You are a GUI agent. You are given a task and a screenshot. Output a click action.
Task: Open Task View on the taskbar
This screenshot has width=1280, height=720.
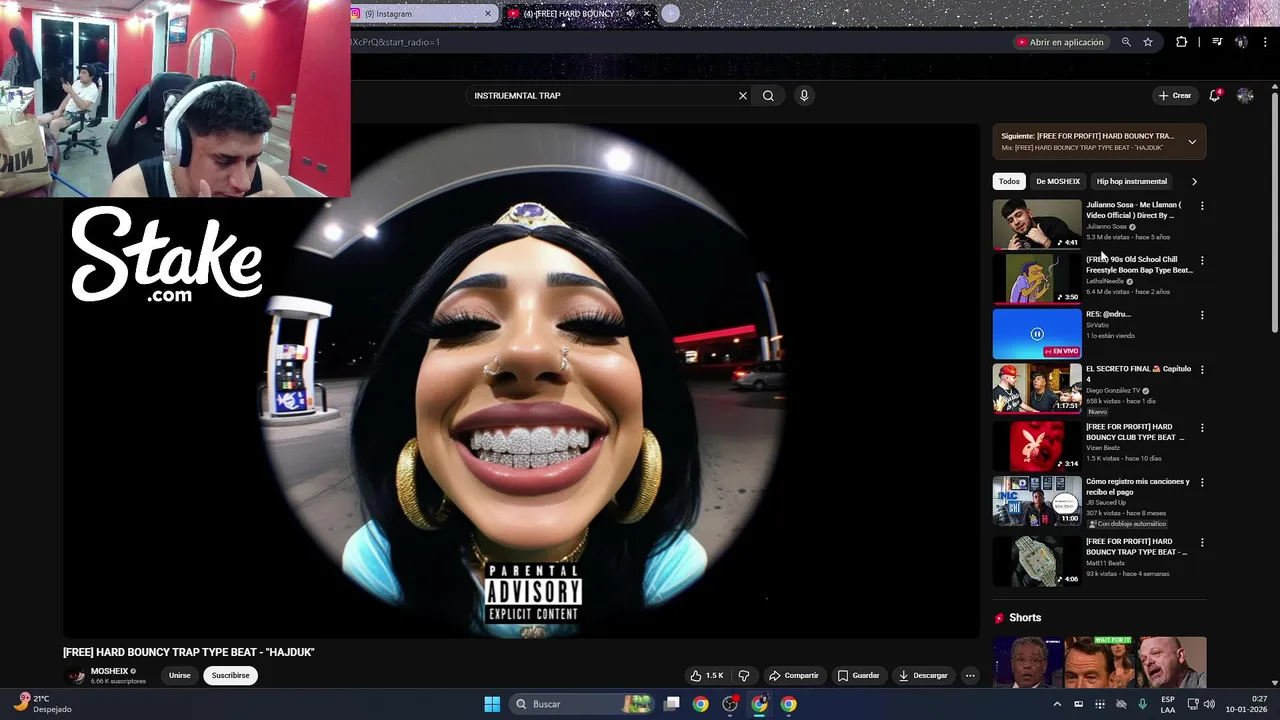click(x=672, y=704)
